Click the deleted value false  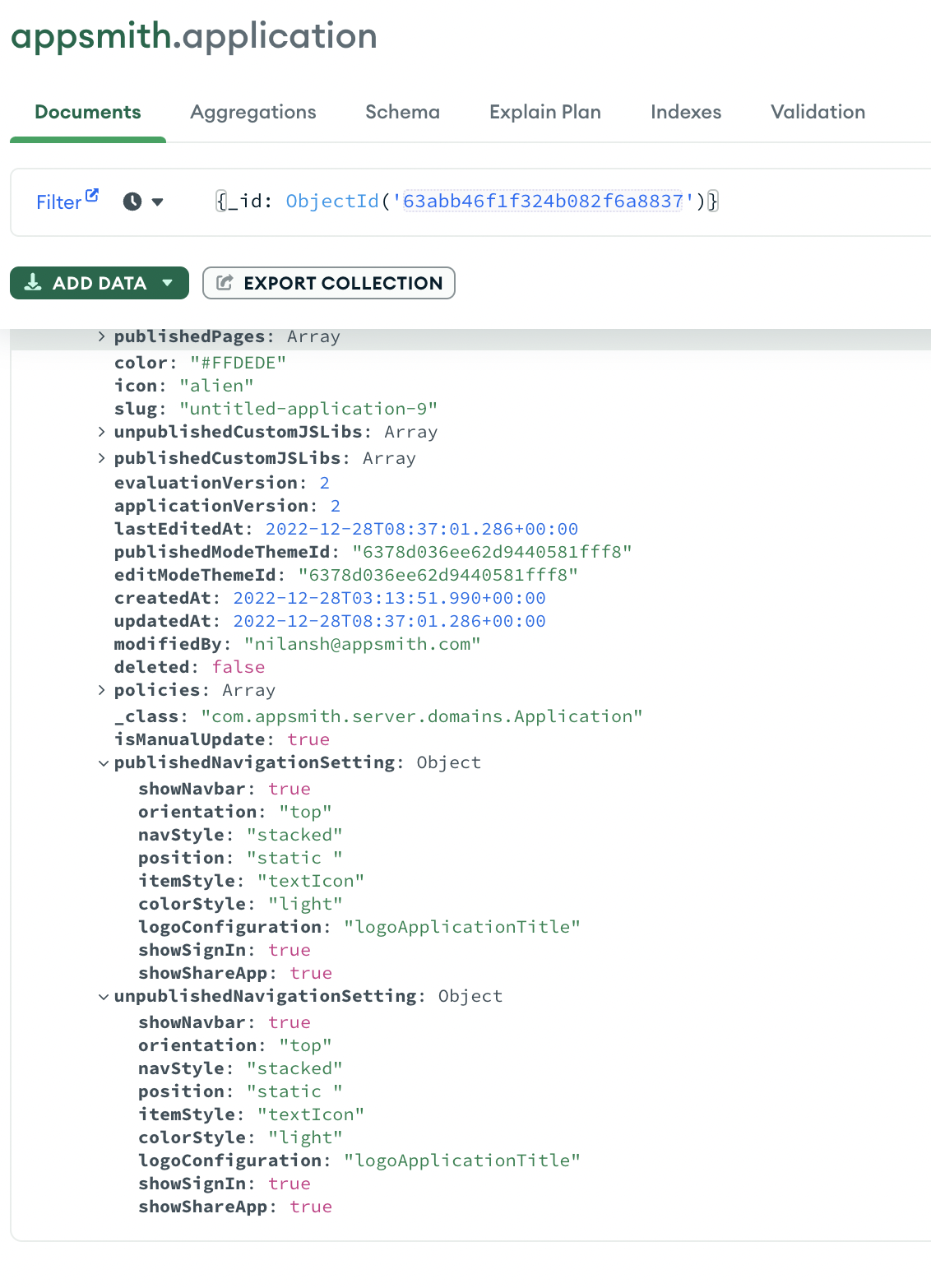coord(239,667)
